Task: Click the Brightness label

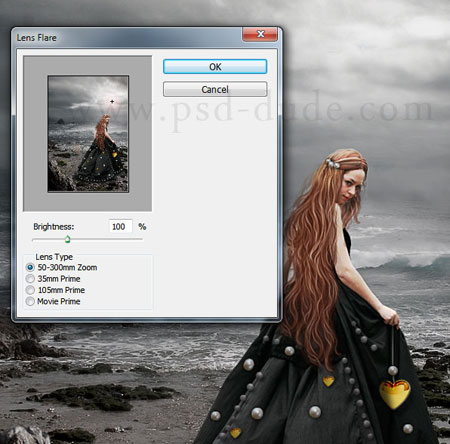Action: point(54,227)
